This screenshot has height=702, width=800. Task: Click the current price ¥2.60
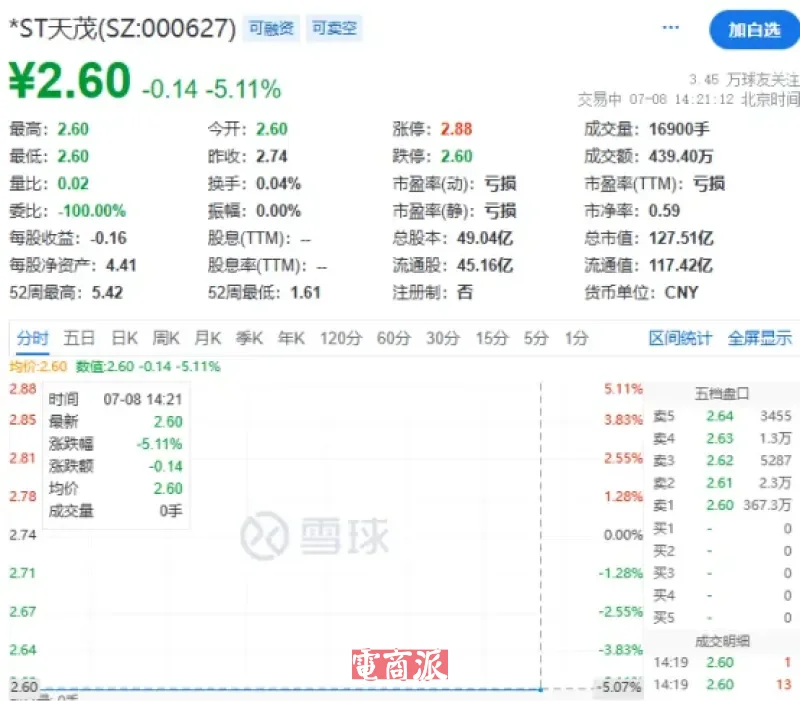(x=70, y=80)
